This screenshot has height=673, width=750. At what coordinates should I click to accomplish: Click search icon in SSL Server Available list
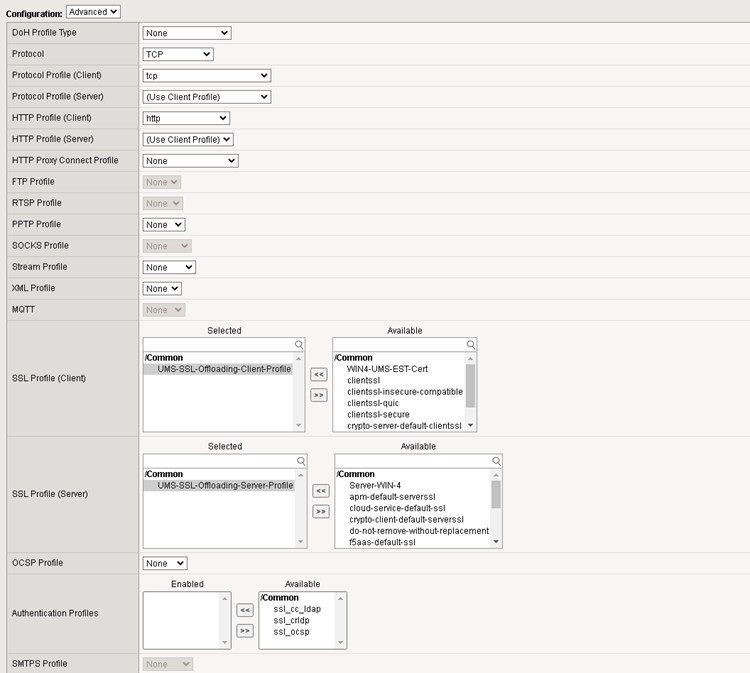[495, 461]
